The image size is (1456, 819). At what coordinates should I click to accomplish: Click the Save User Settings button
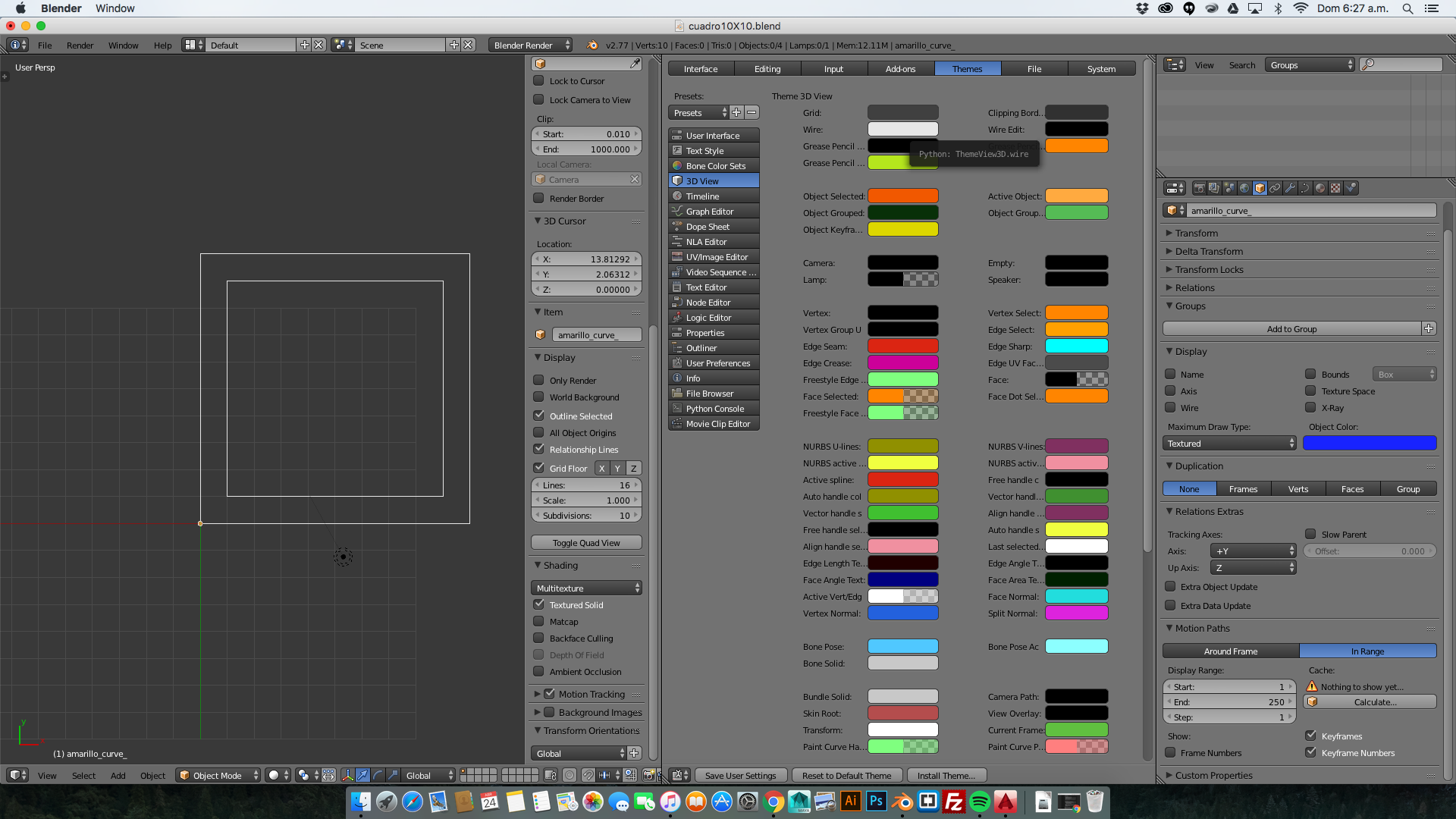[740, 775]
